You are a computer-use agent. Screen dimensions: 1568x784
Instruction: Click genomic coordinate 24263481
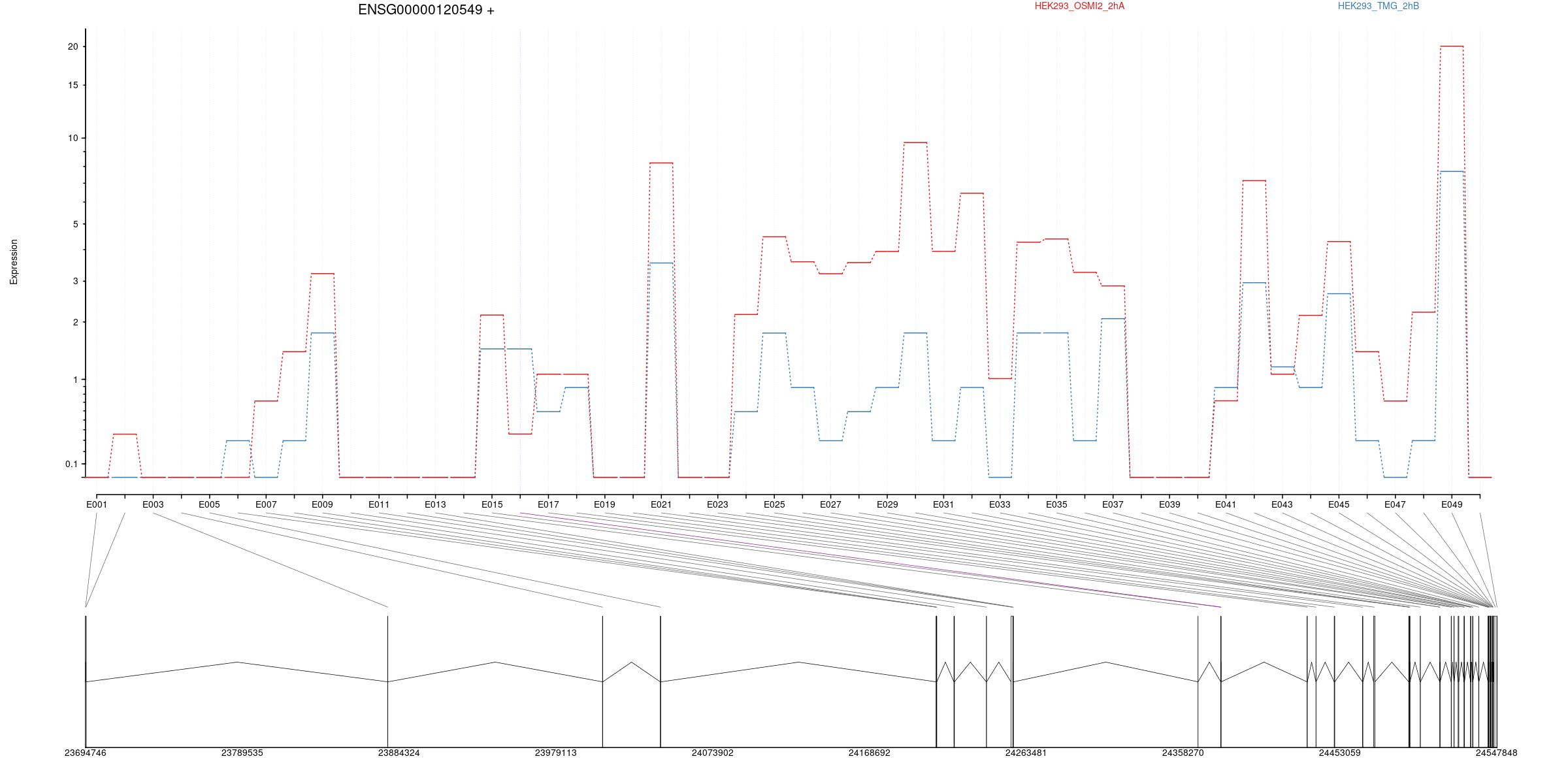tap(1026, 753)
